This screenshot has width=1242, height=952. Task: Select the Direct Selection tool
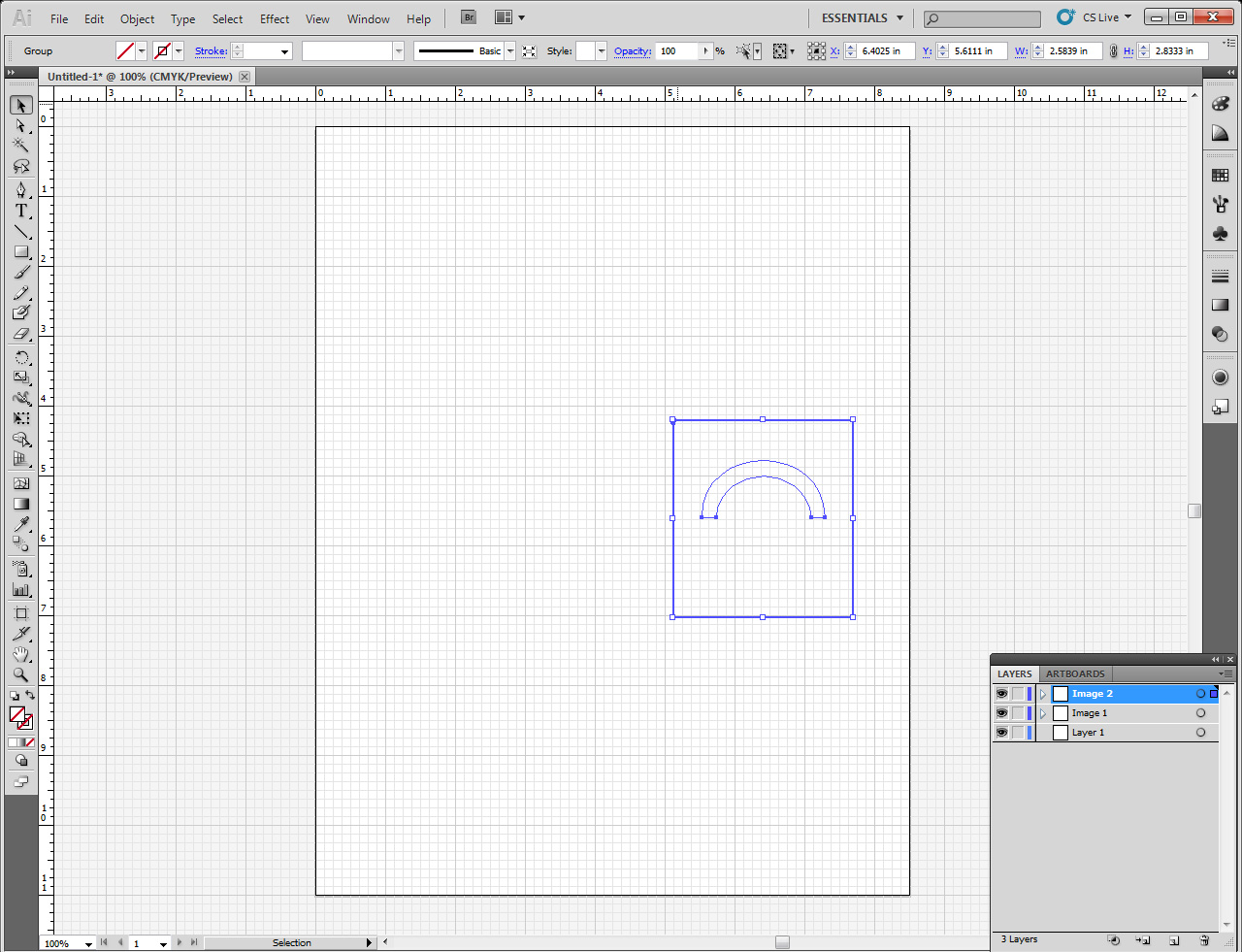21,125
